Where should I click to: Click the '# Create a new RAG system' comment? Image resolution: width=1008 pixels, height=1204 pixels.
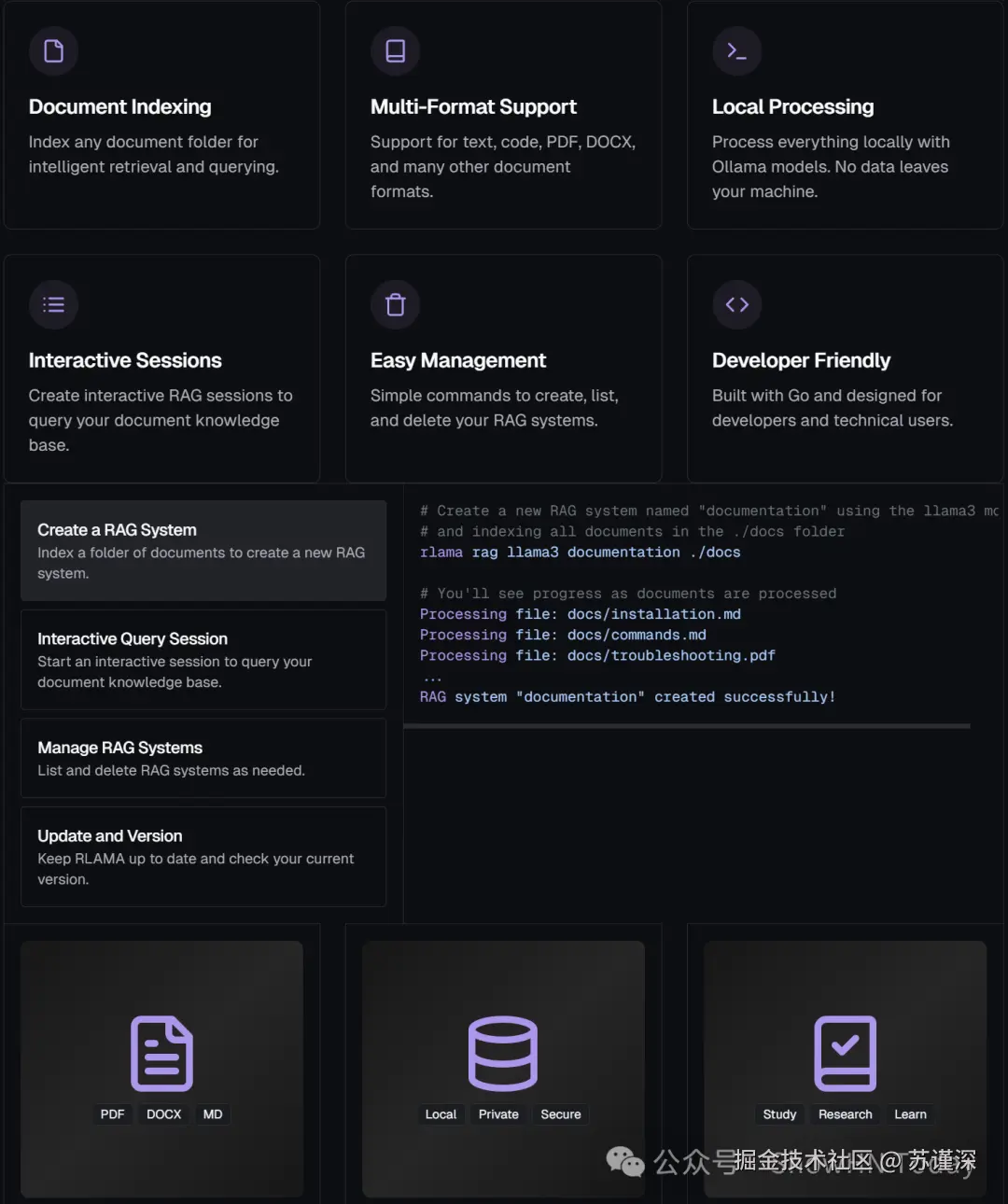click(709, 511)
